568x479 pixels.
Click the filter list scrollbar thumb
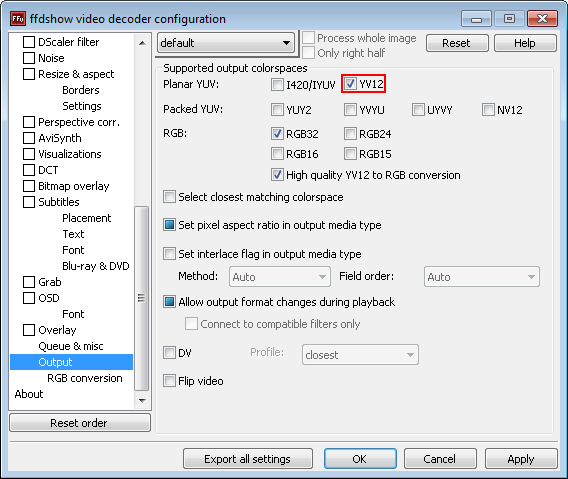pos(142,299)
